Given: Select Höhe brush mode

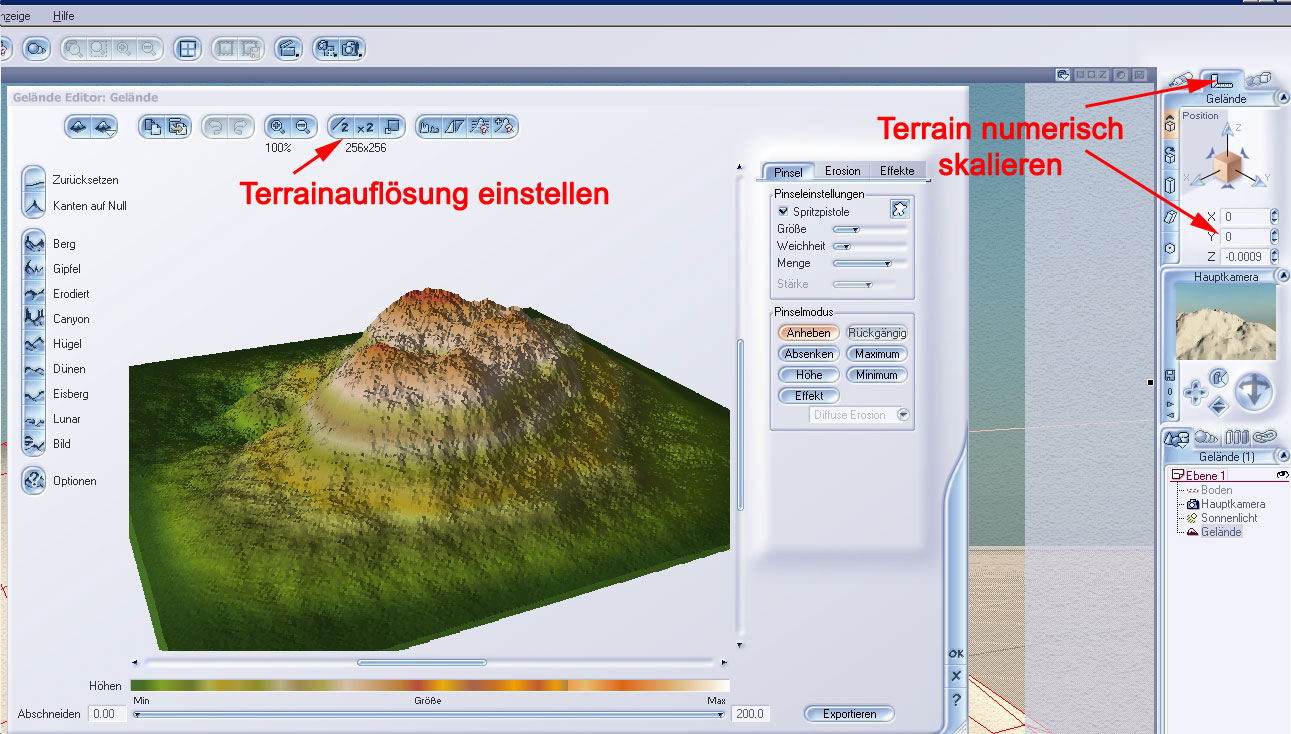Looking at the screenshot, I should (x=809, y=375).
